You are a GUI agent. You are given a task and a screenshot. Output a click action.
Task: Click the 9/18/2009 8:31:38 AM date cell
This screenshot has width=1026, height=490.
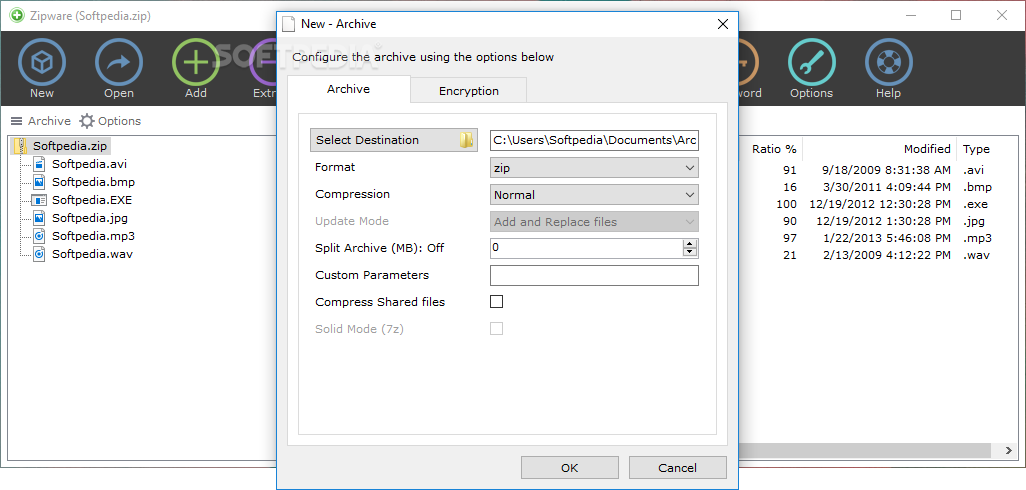click(x=886, y=170)
